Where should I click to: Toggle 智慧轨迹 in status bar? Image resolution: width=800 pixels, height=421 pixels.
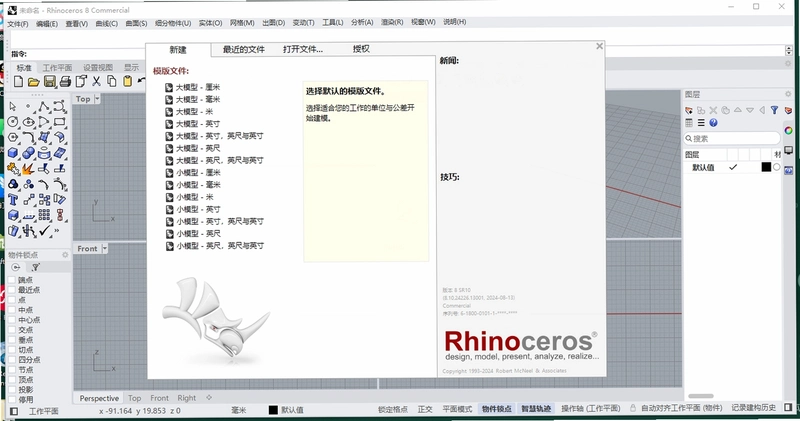[x=536, y=409]
